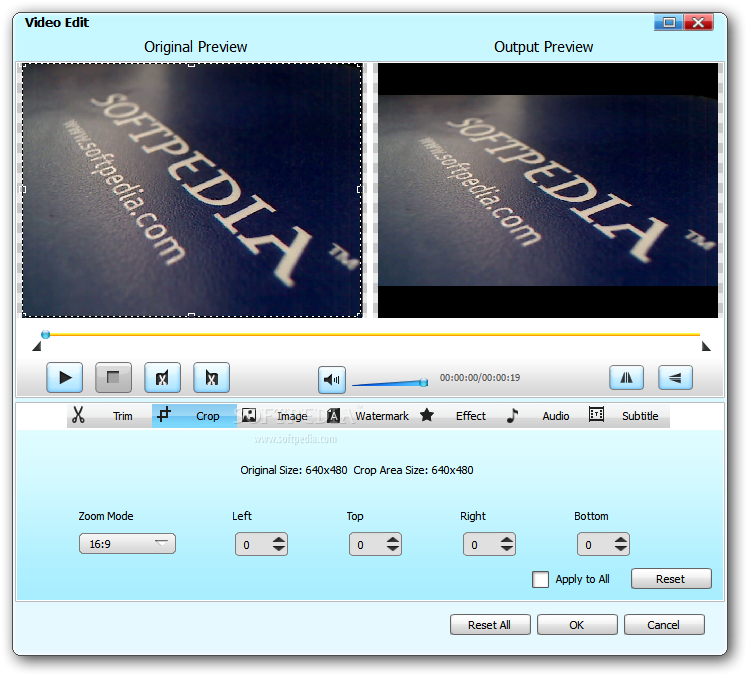Increase the Left crop value
This screenshot has width=748, height=676.
pyautogui.click(x=279, y=540)
